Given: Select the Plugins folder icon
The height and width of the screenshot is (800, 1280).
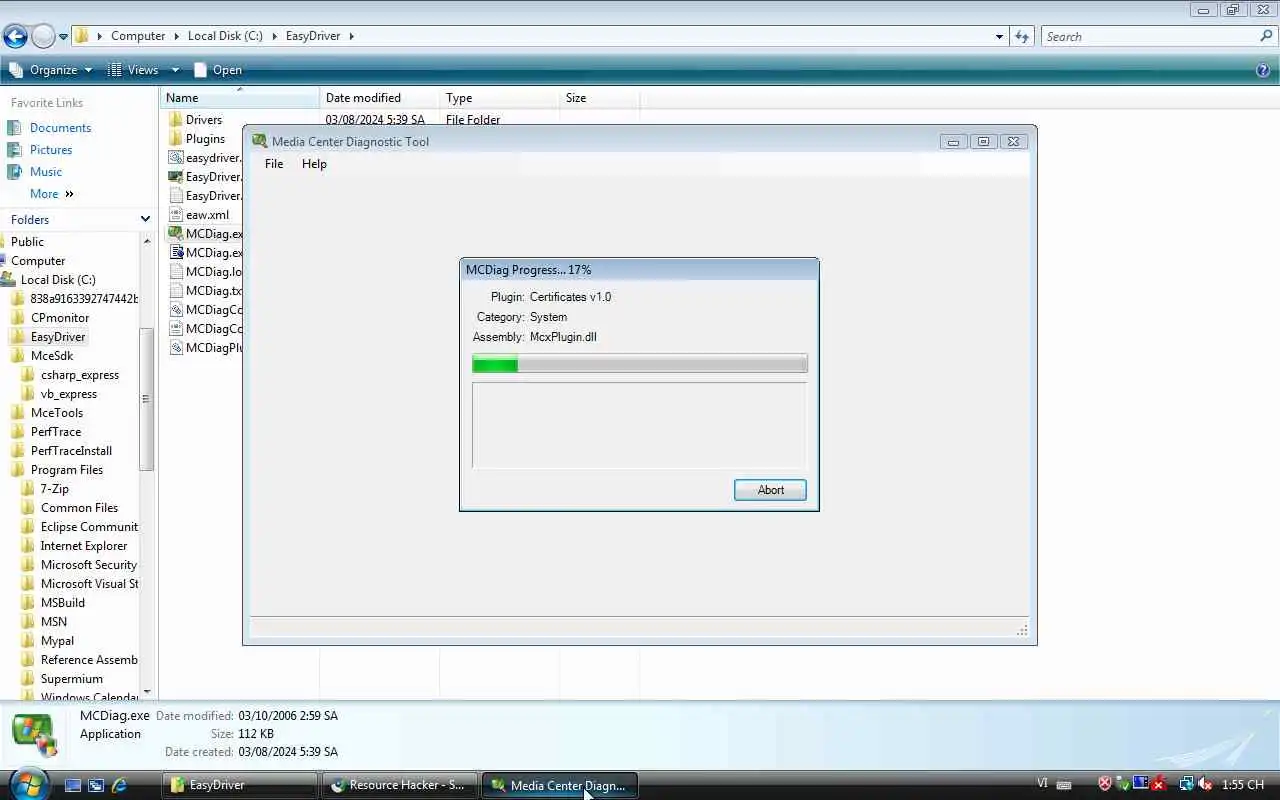Looking at the screenshot, I should click(176, 139).
